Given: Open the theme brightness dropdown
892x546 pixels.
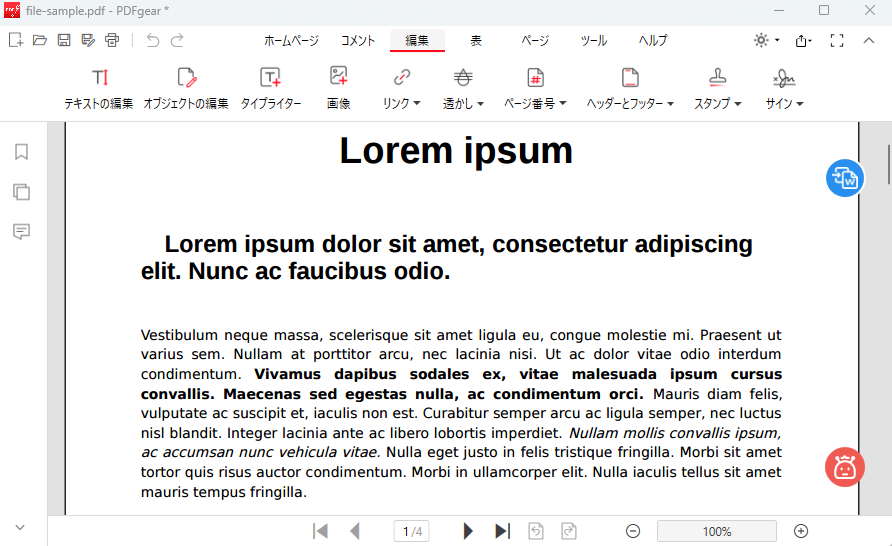Looking at the screenshot, I should [766, 40].
